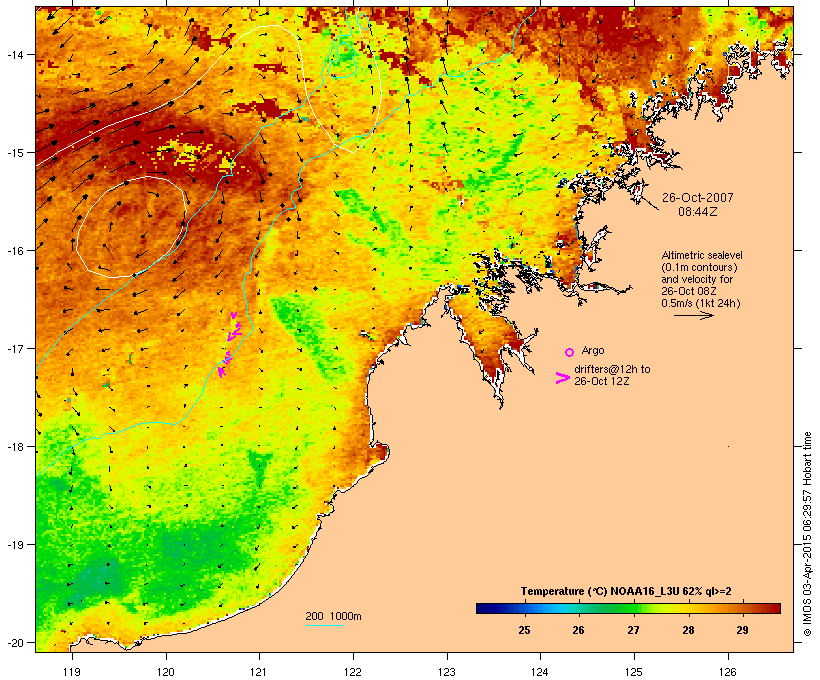The height and width of the screenshot is (680, 820).
Task: Click the longitude axis label 122
Action: tap(353, 672)
